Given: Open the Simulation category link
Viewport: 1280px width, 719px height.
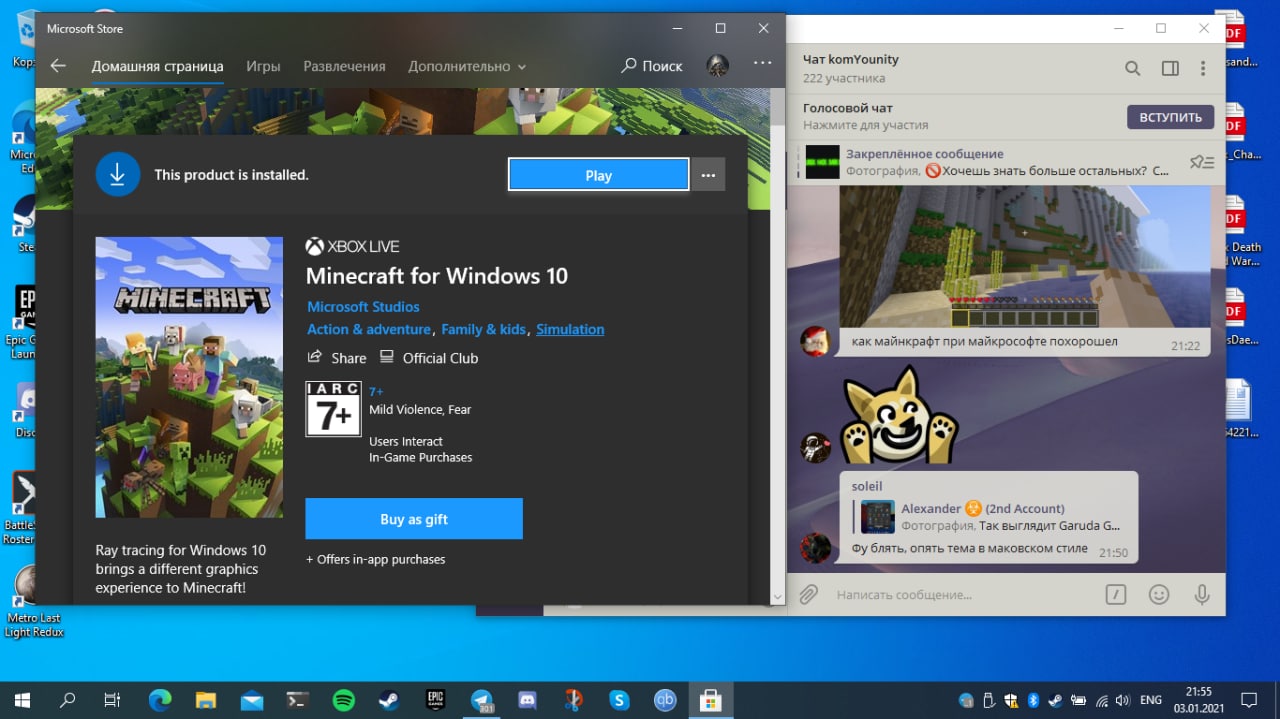Looking at the screenshot, I should pos(570,329).
